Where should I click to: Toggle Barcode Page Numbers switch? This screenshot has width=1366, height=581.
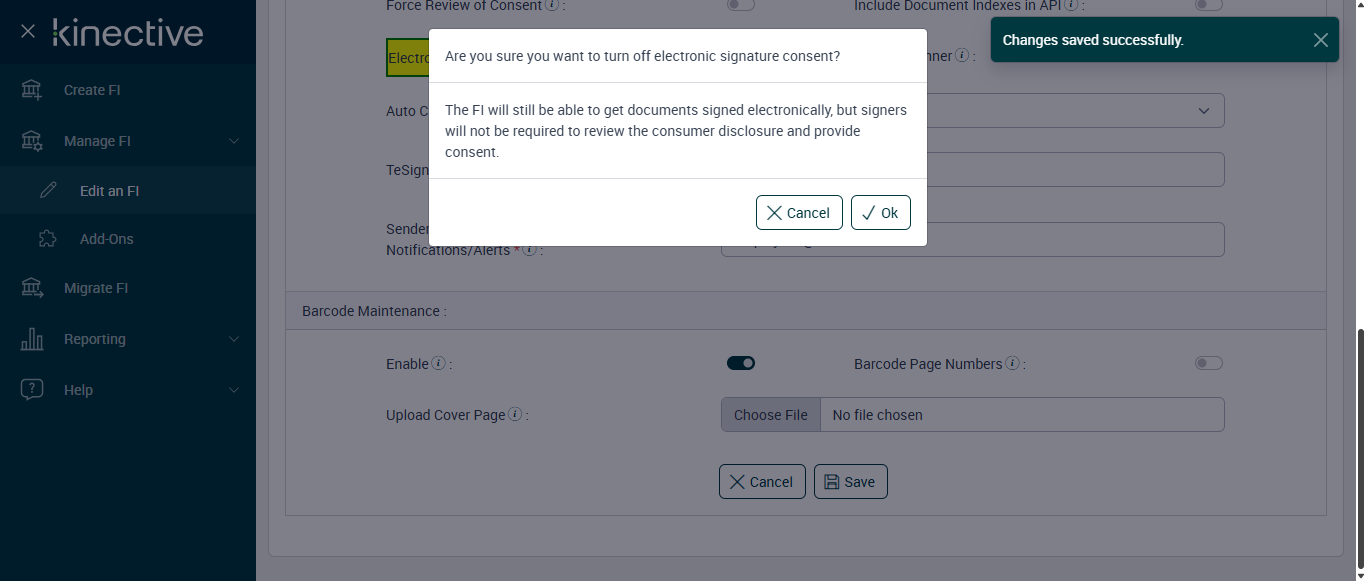point(1208,363)
